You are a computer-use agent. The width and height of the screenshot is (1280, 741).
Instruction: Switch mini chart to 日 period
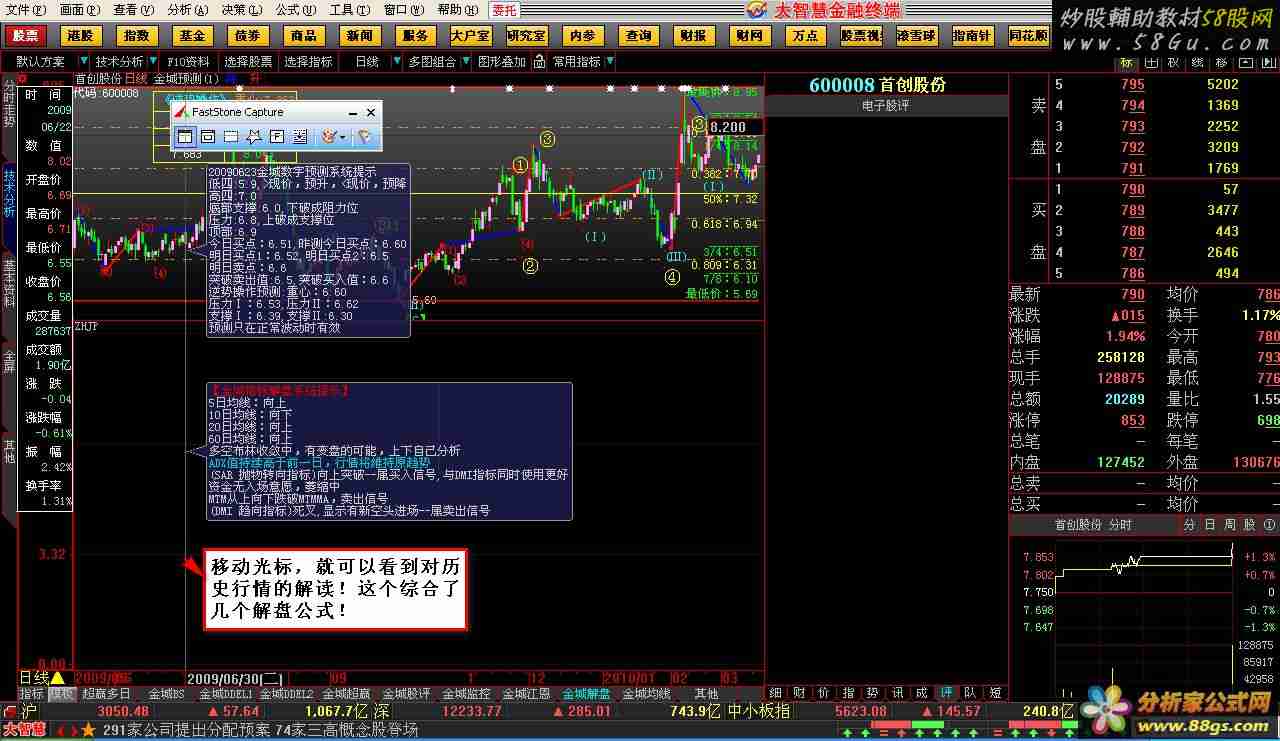coord(1209,524)
